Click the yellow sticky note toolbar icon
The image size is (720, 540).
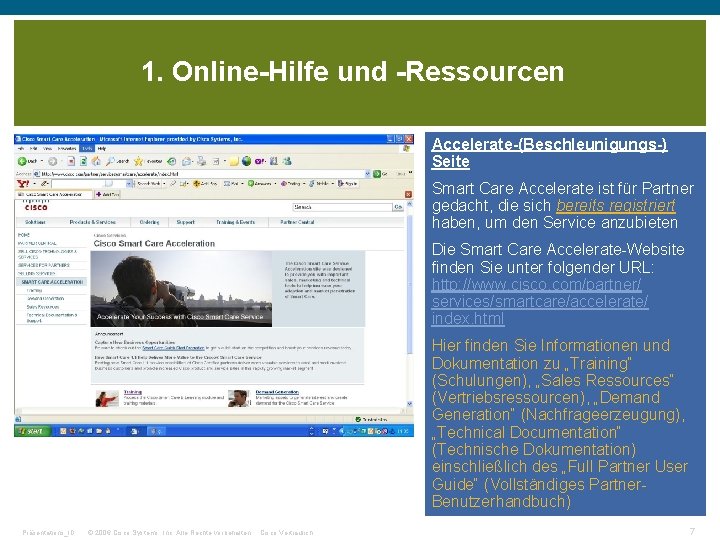tap(234, 161)
